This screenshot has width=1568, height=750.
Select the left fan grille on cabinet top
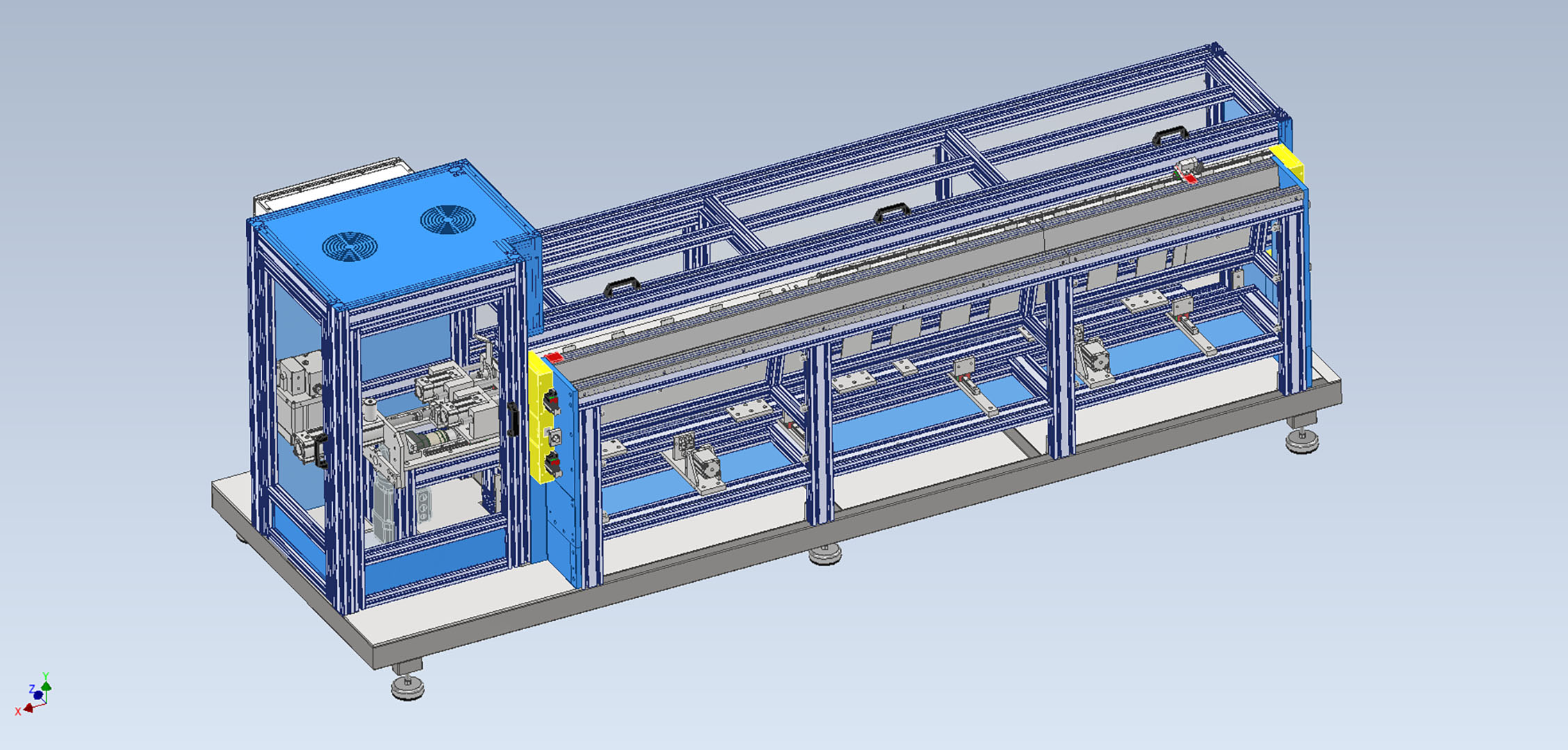click(x=349, y=247)
